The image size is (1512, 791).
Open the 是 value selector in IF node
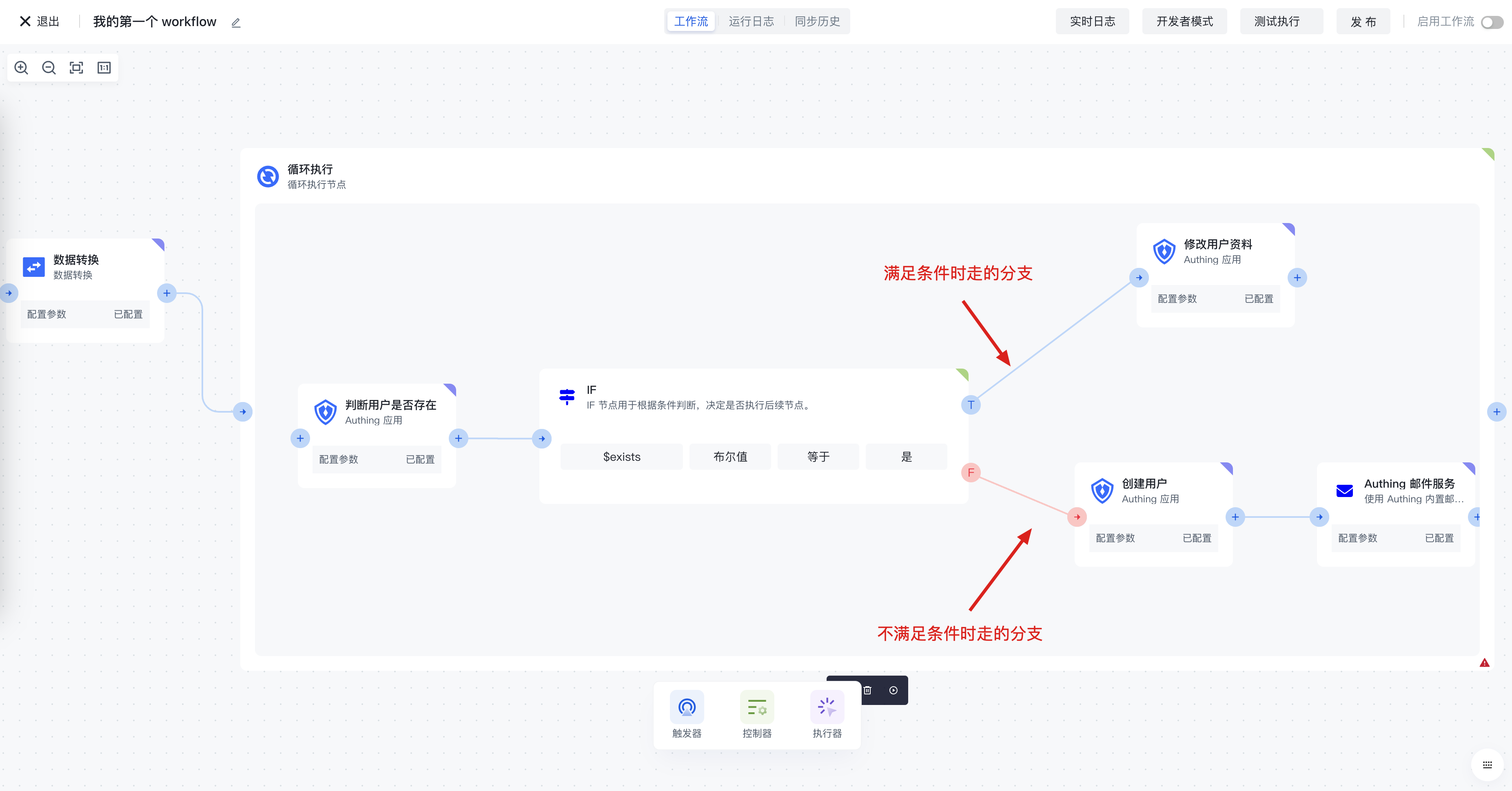click(x=906, y=457)
